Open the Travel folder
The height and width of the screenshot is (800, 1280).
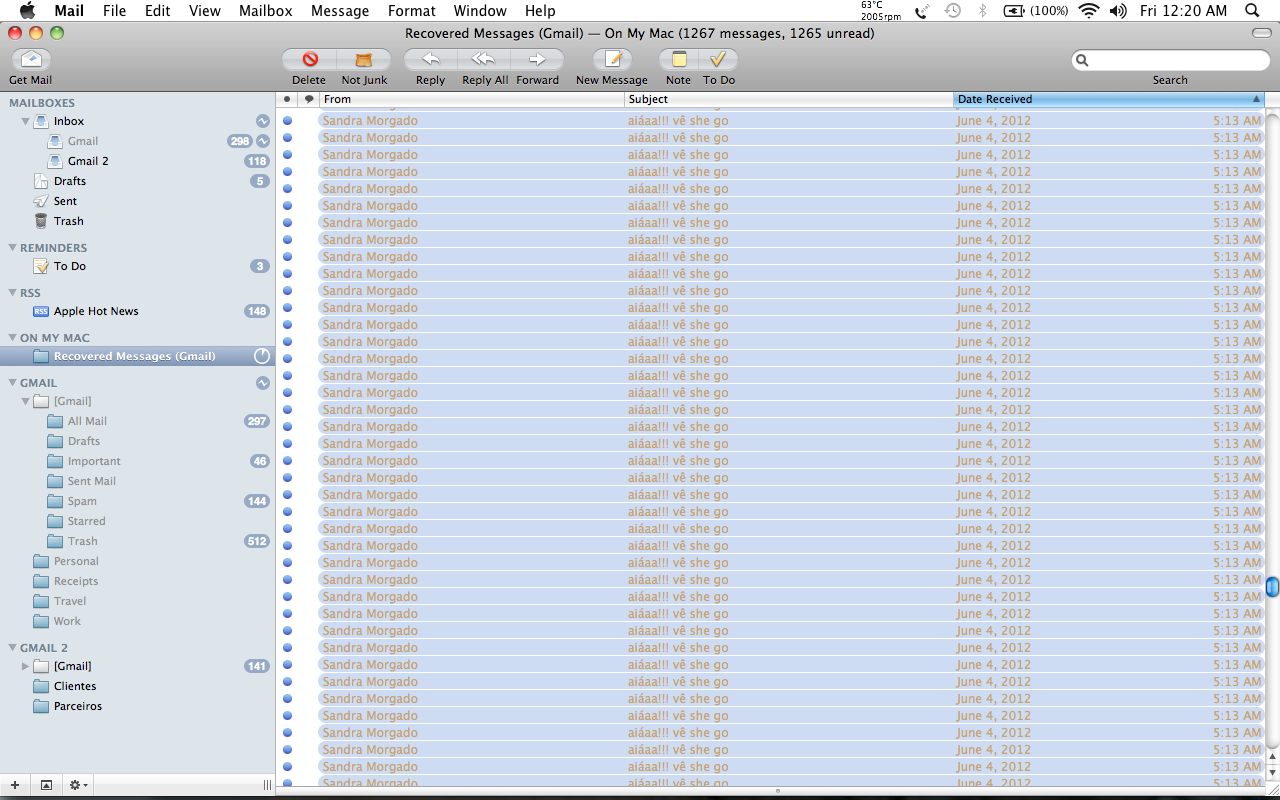tap(70, 601)
